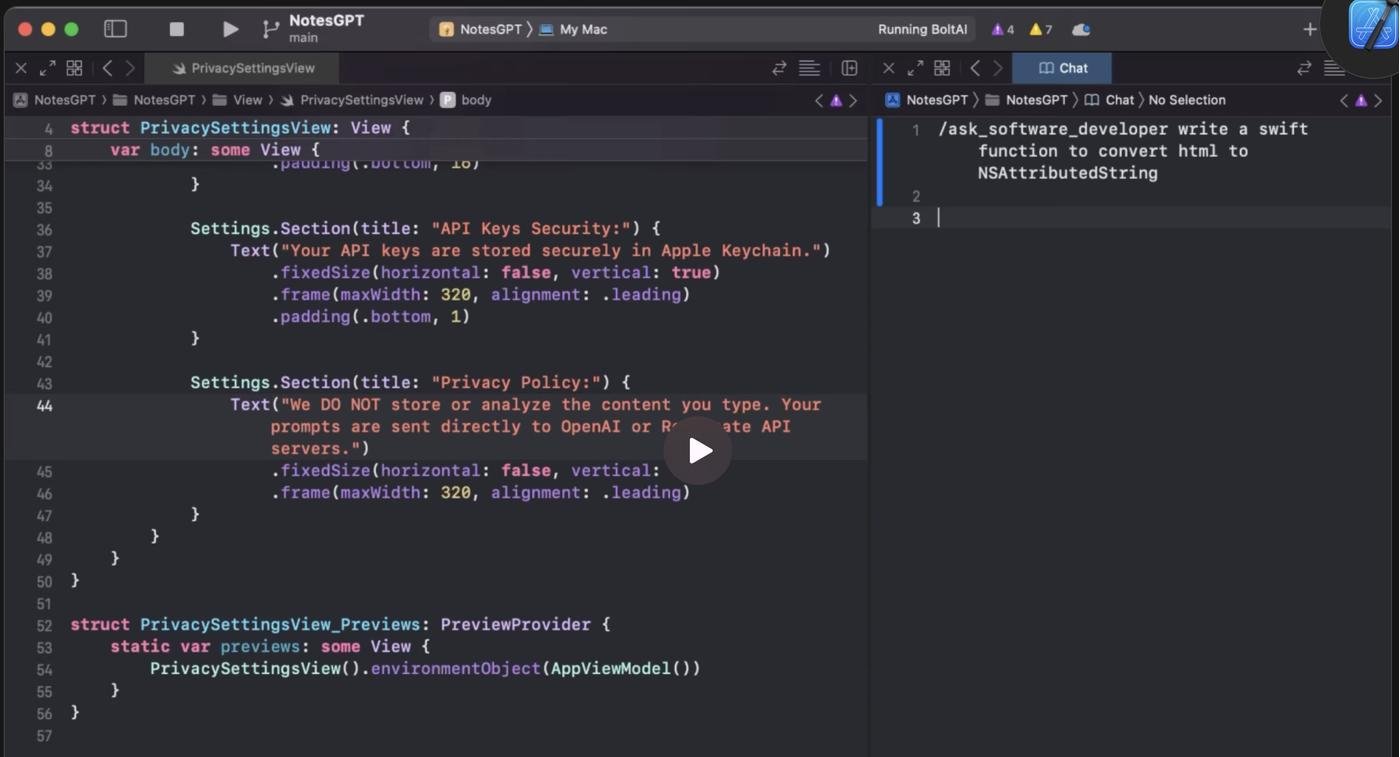1400x757 pixels.
Task: Choose My Mac run destination
Action: pyautogui.click(x=574, y=29)
